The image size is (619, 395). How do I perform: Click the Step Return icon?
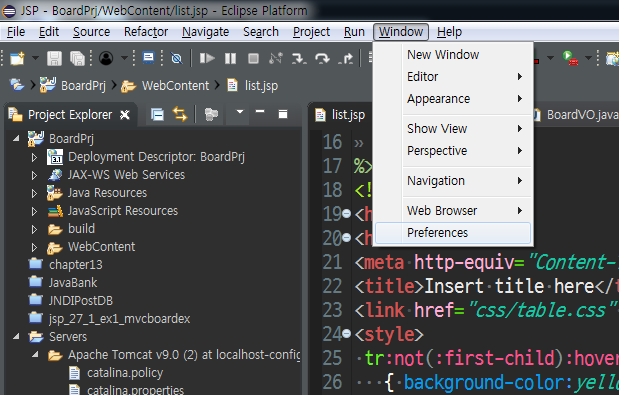click(345, 58)
